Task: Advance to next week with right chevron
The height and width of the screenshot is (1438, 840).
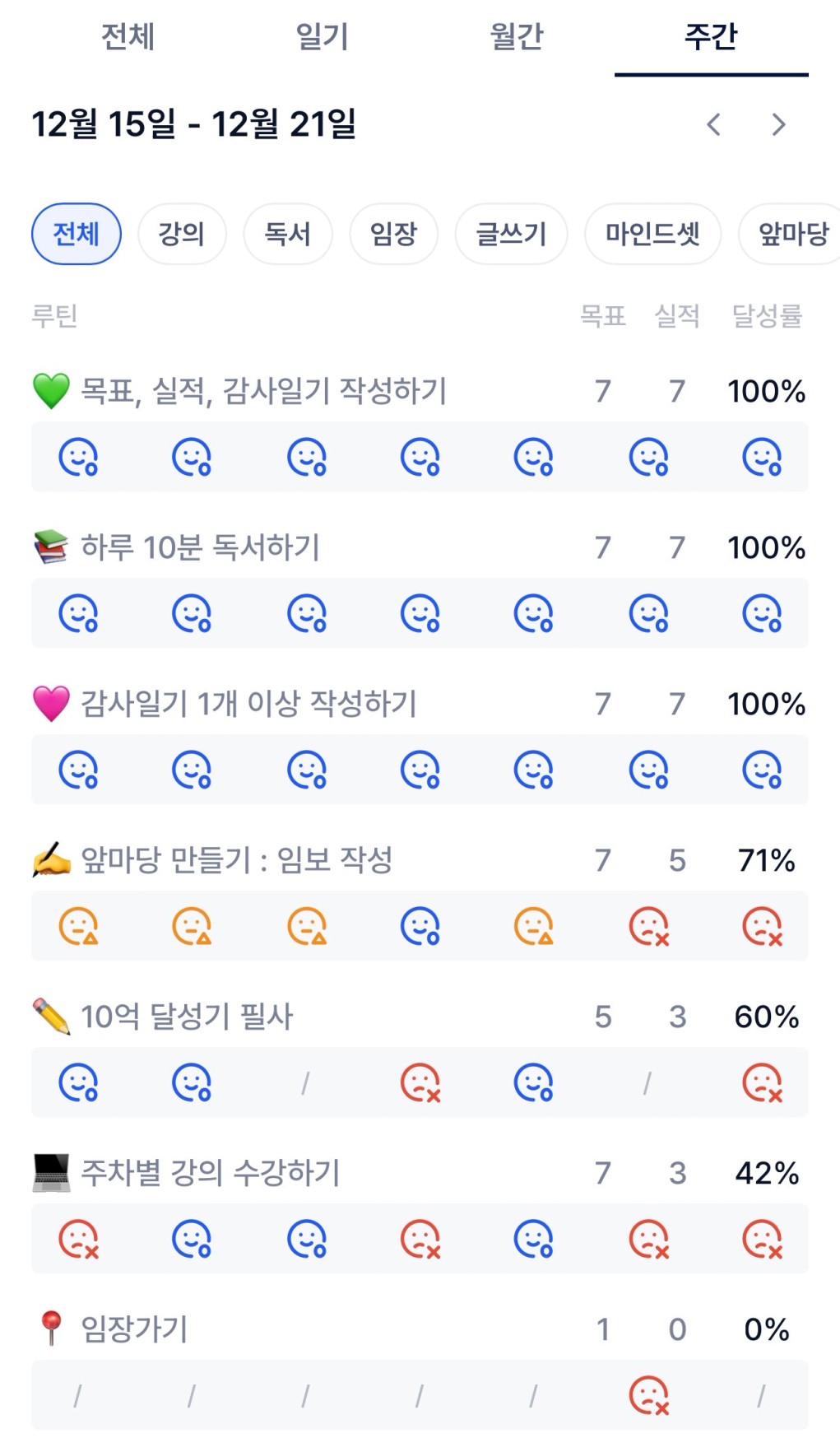Action: click(x=778, y=125)
